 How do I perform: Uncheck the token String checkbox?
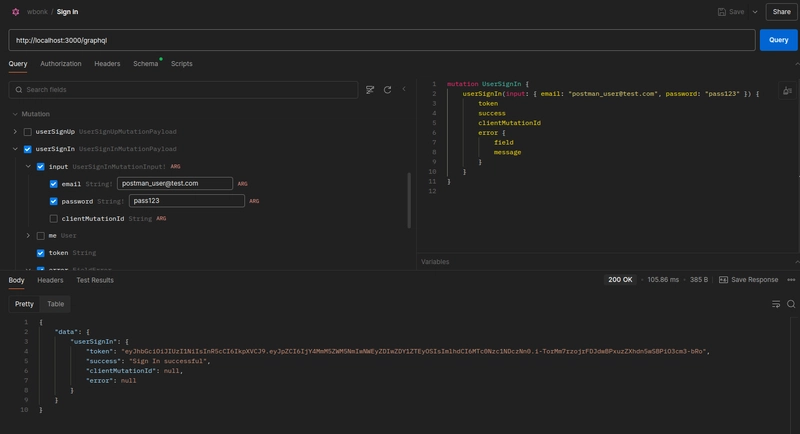[40, 253]
